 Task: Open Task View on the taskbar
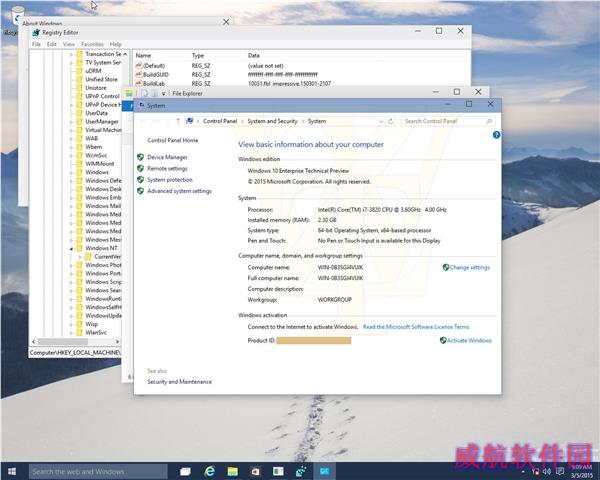[x=186, y=472]
